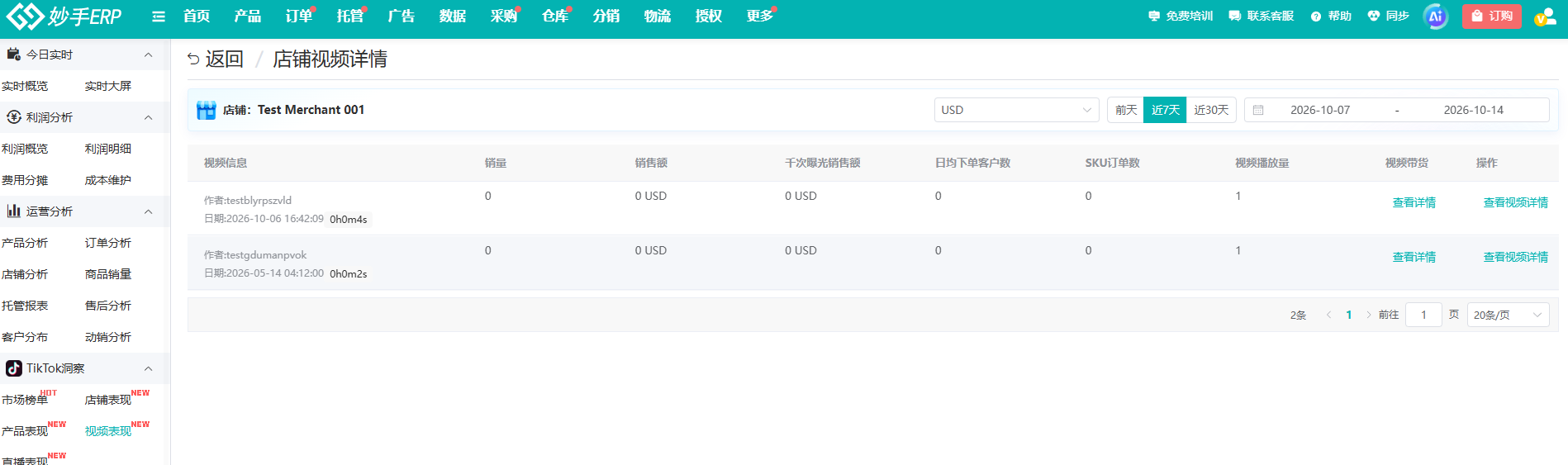
Task: Toggle the sidebar collapse hamburger icon
Action: (159, 17)
